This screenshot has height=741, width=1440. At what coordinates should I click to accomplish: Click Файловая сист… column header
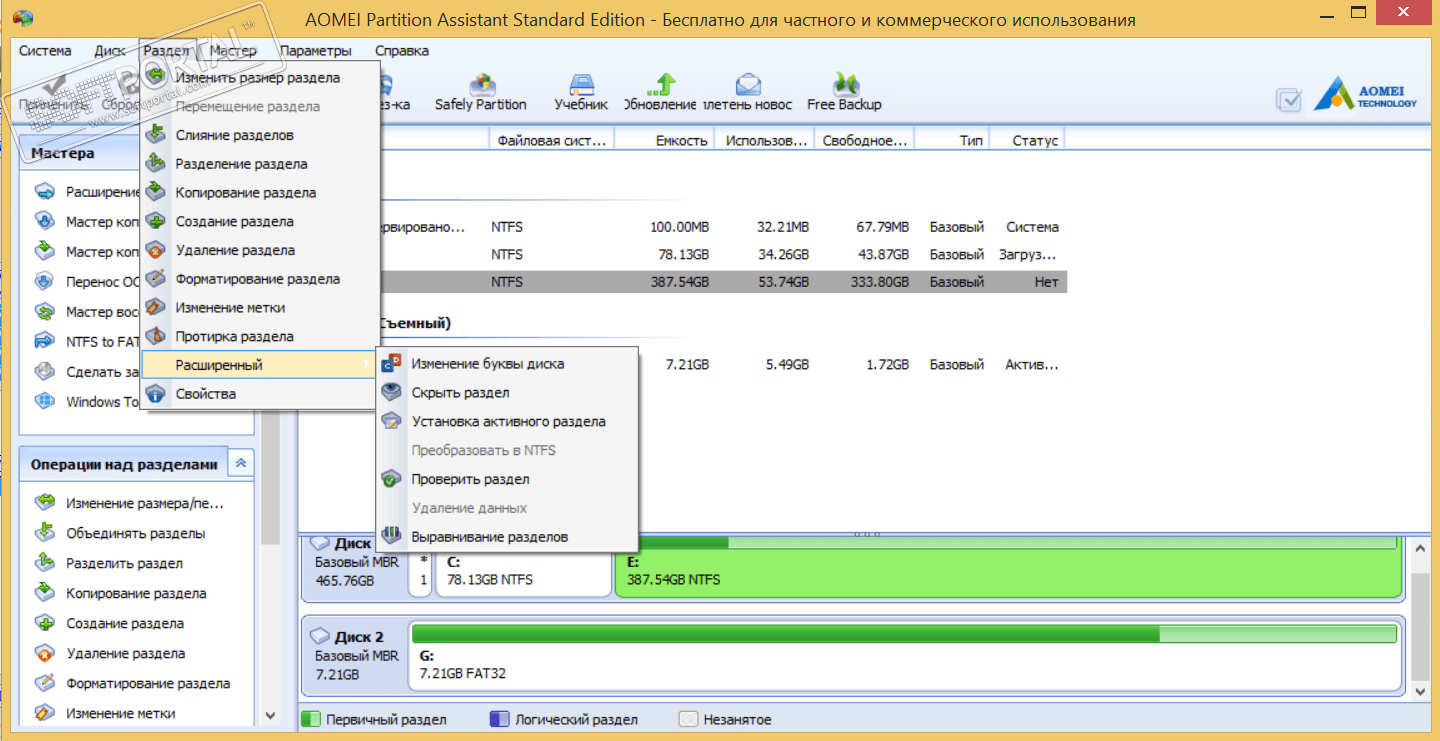click(552, 141)
